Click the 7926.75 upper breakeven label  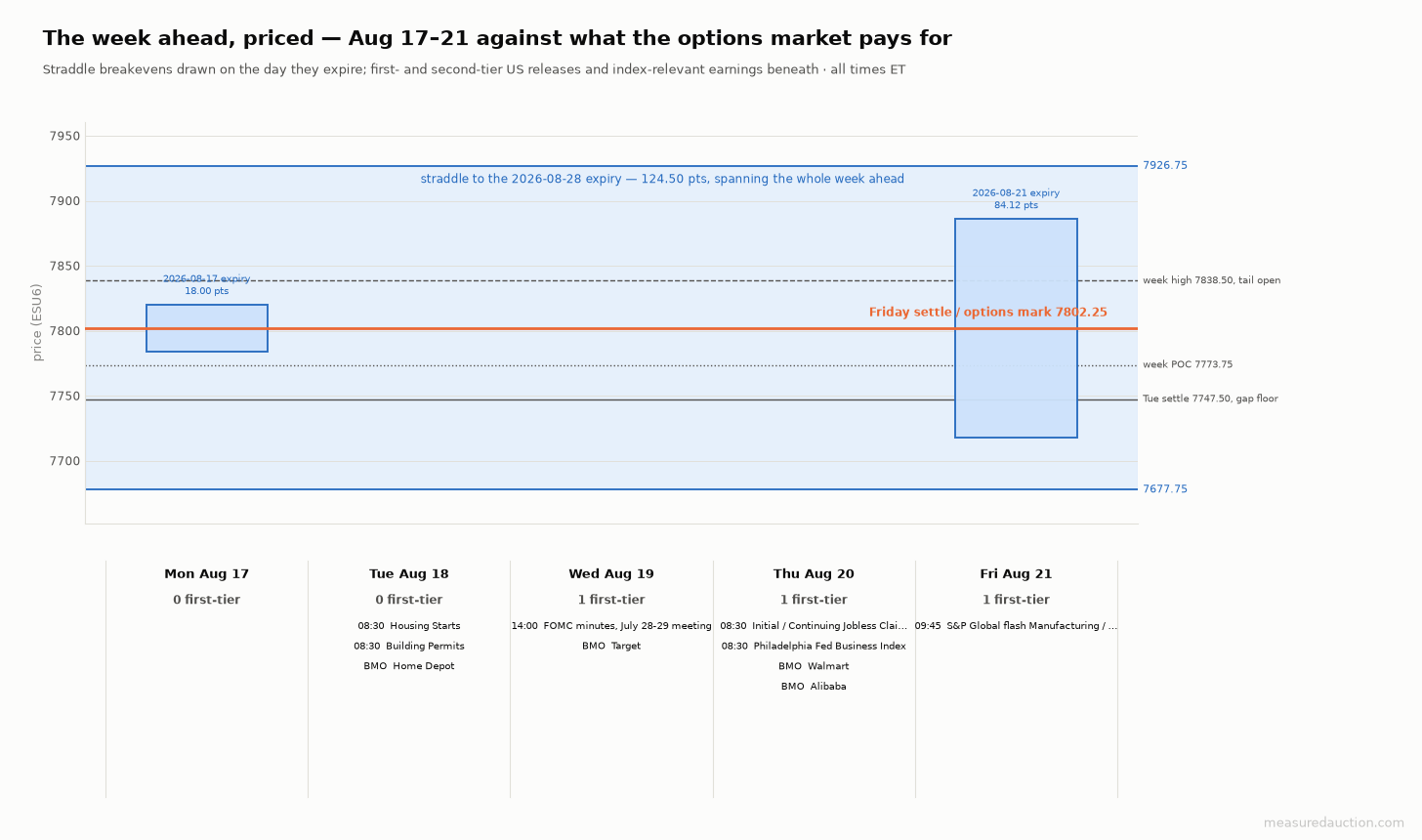1165,166
